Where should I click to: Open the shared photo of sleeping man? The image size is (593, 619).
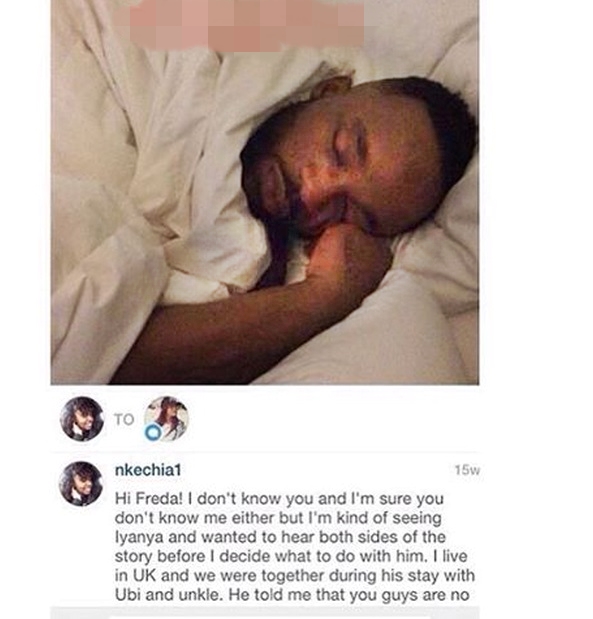265,192
